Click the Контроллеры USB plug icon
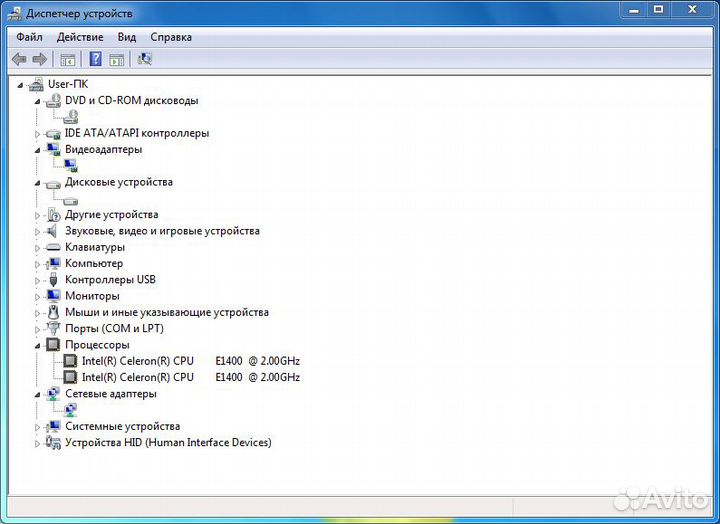 (53, 279)
